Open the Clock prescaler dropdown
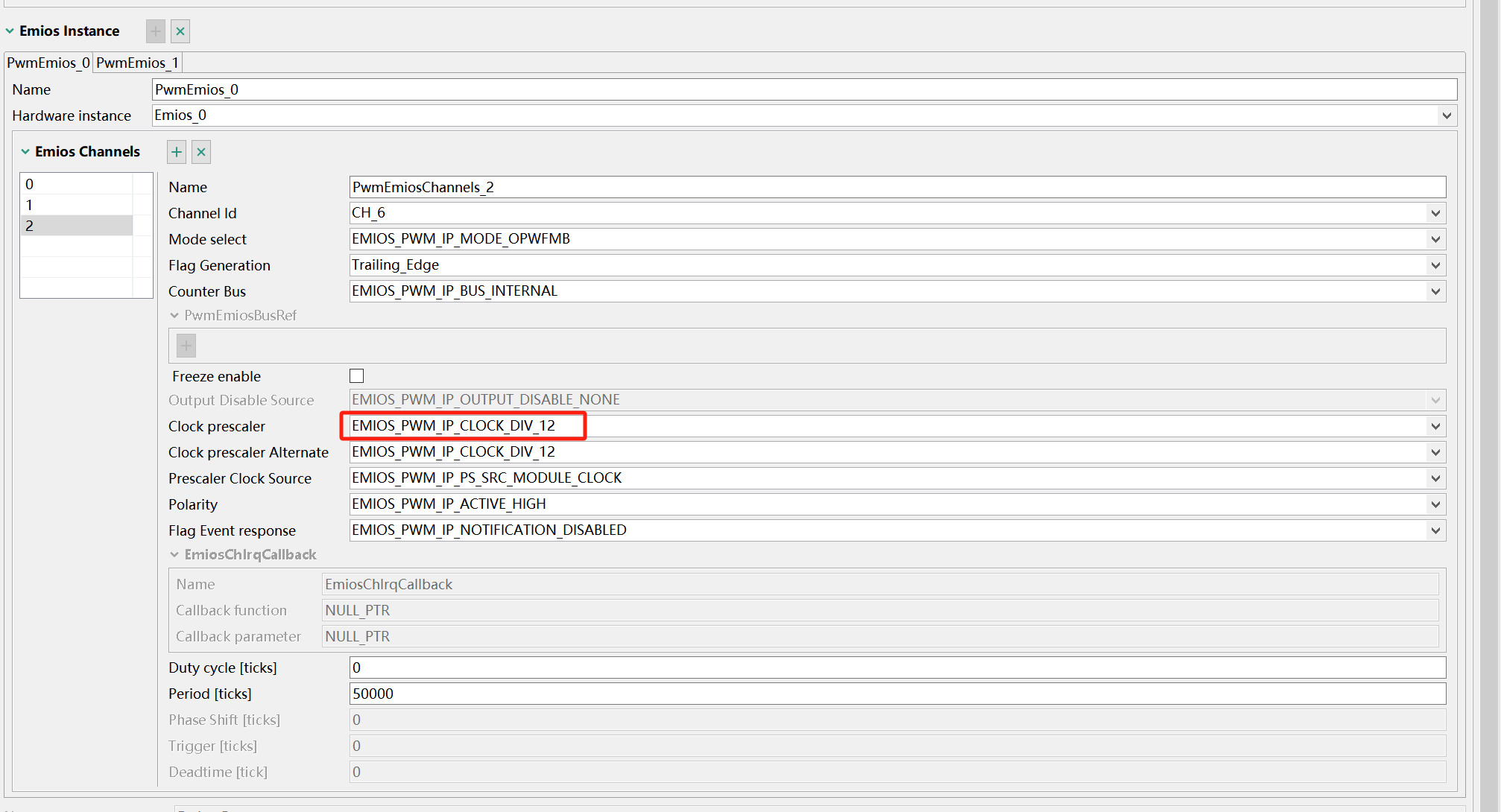The height and width of the screenshot is (812, 1501). [x=1435, y=426]
